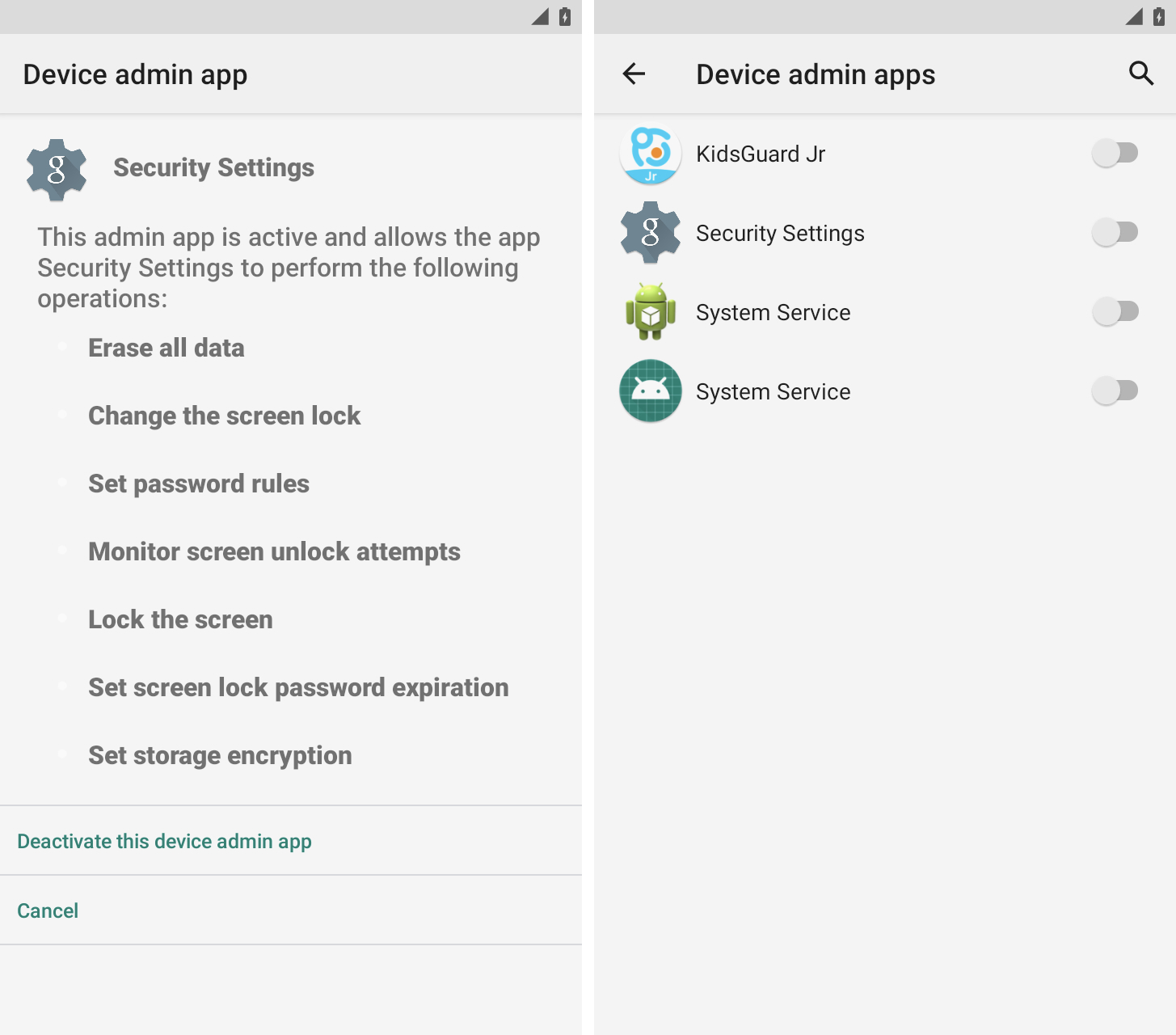This screenshot has width=1176, height=1035.
Task: Click the Lock the screen permission entry
Action: tap(180, 619)
